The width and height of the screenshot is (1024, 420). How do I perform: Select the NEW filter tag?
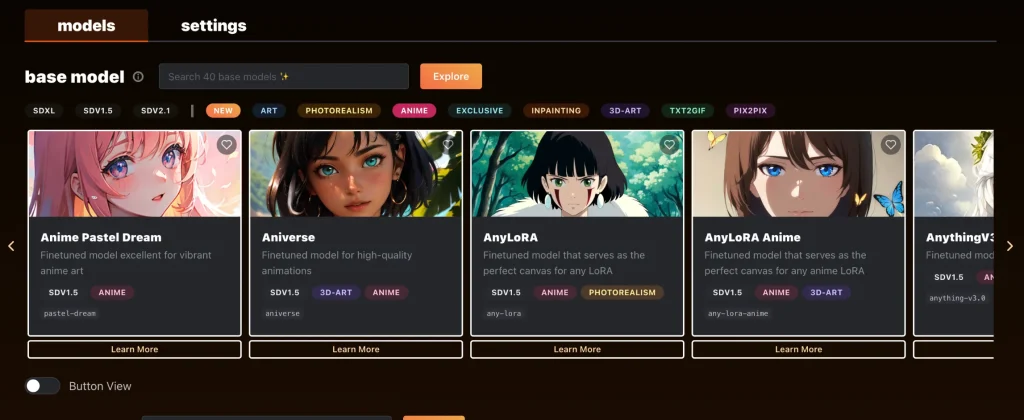223,111
